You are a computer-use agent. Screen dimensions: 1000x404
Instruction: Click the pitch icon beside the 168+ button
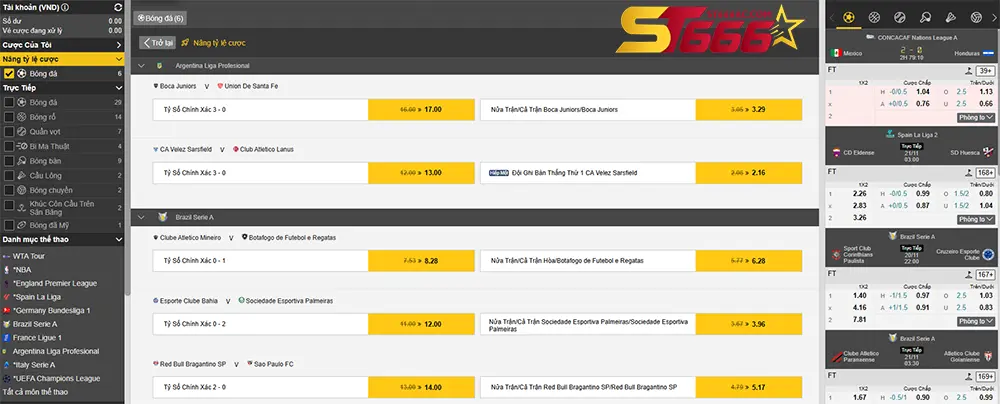coord(969,172)
